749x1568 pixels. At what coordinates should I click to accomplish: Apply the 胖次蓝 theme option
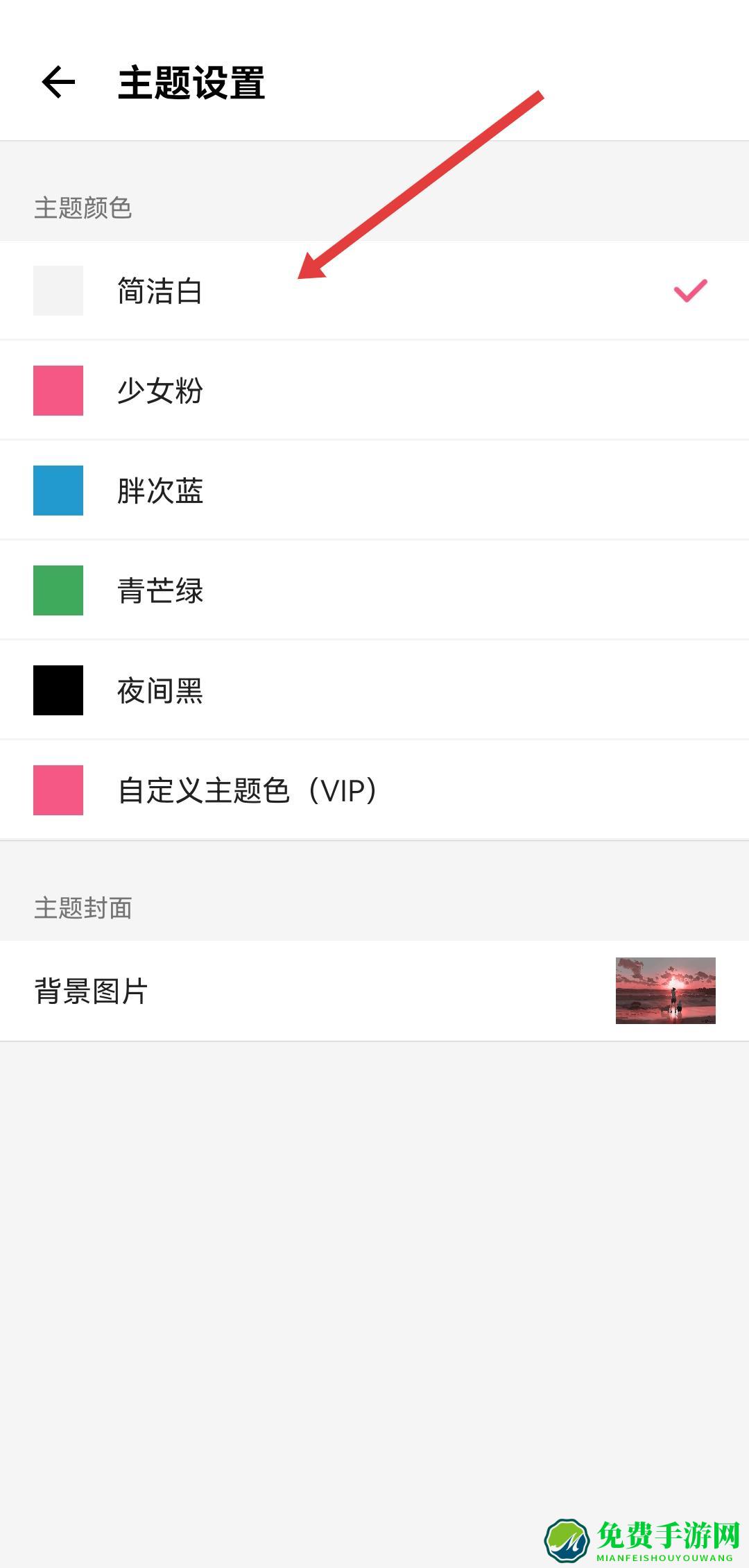(160, 491)
